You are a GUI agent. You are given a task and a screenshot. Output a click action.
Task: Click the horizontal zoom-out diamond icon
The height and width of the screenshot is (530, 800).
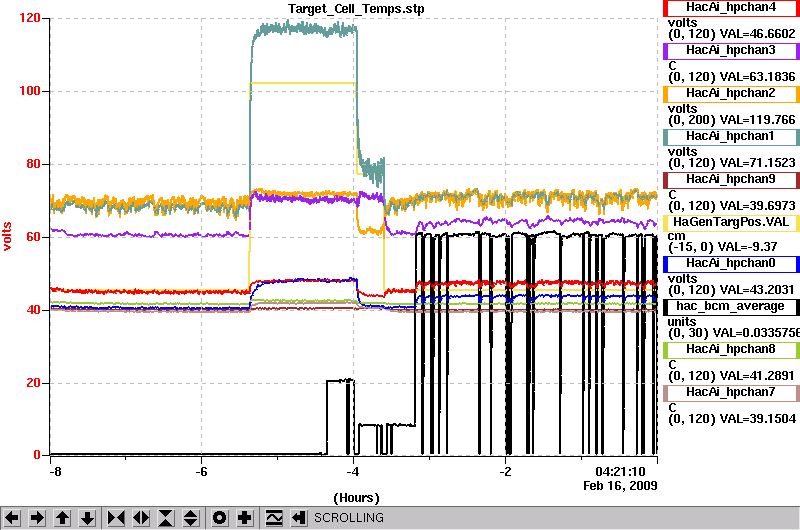click(141, 518)
